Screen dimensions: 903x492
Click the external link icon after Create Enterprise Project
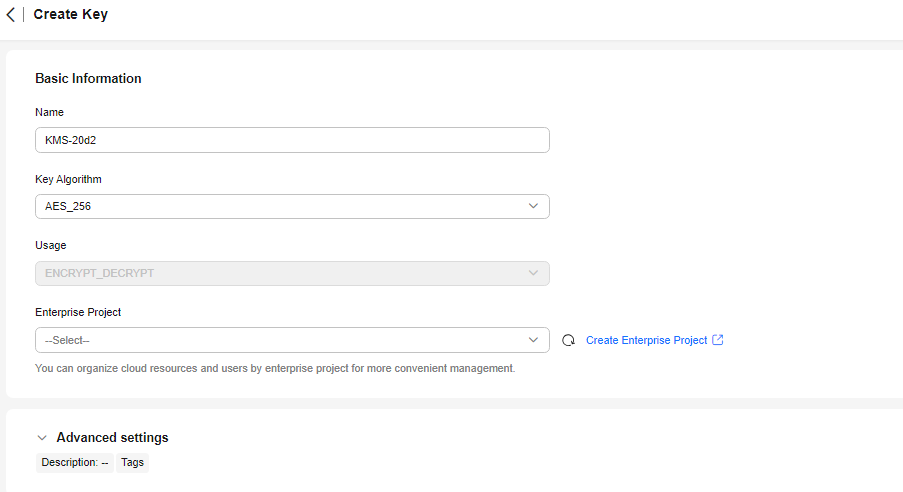pyautogui.click(x=718, y=340)
